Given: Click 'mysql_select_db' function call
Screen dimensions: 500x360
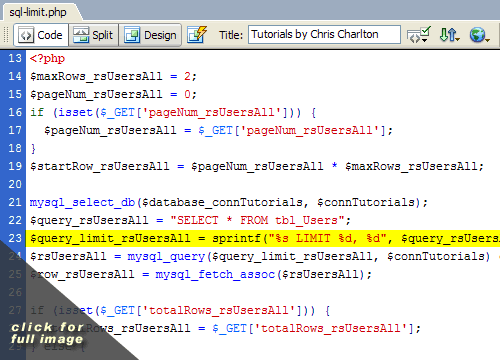Looking at the screenshot, I should 82,203.
